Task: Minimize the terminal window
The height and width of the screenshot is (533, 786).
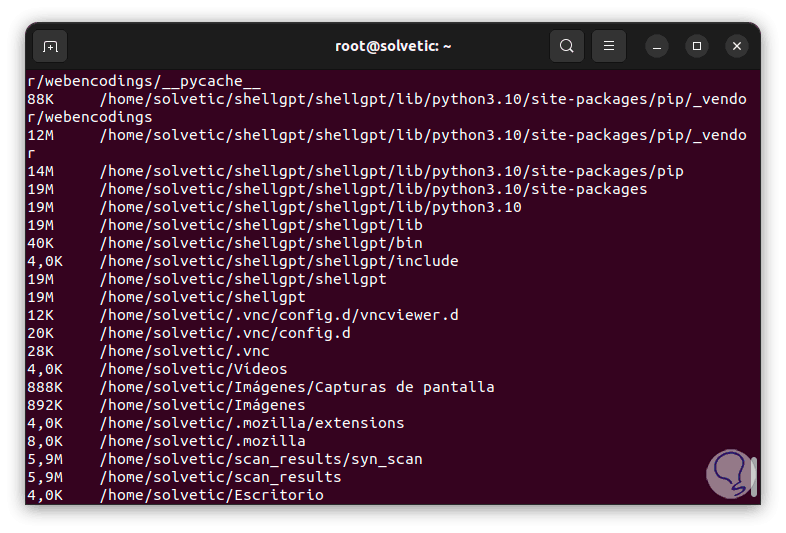Action: click(657, 46)
